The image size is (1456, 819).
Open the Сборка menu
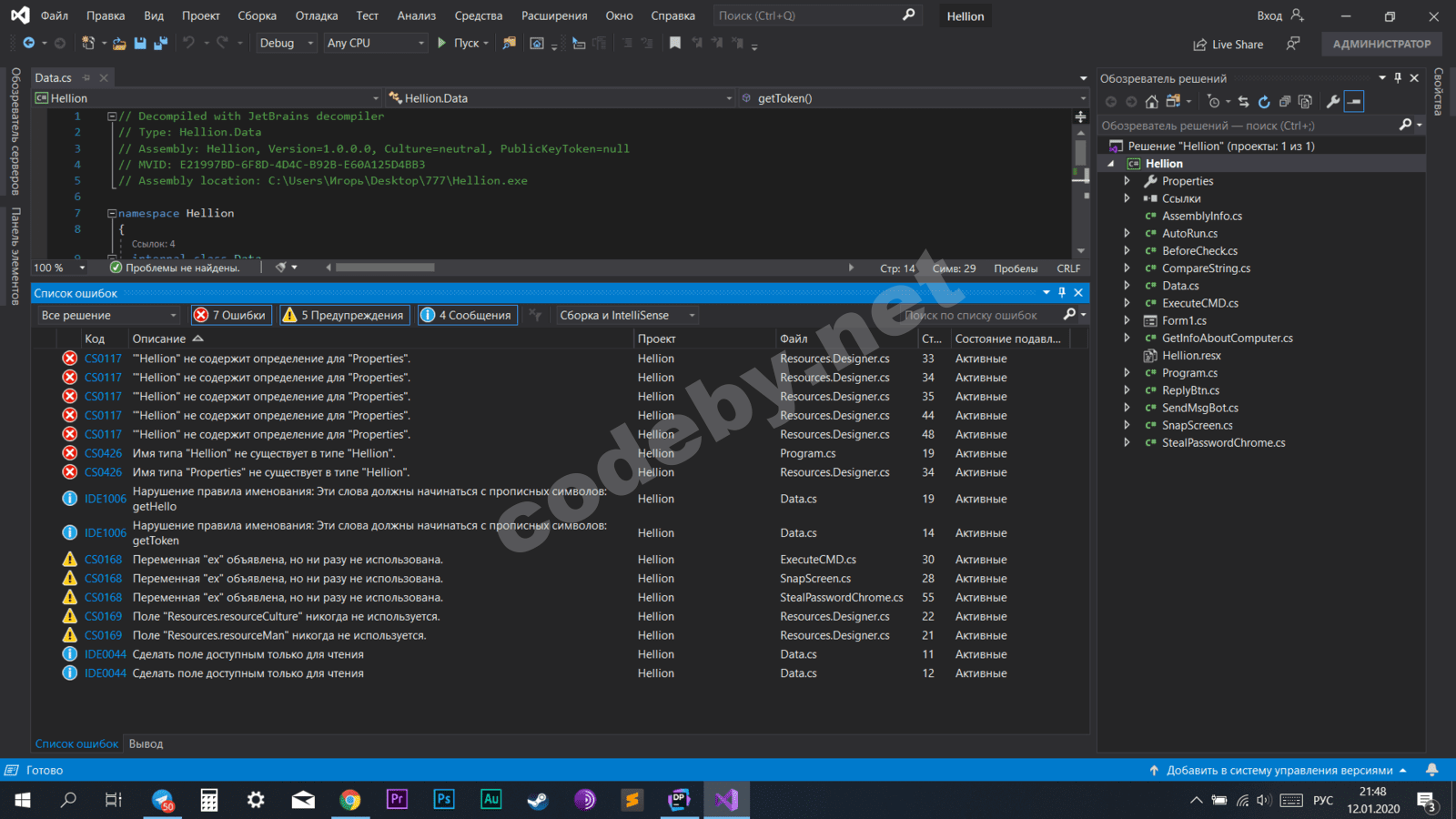coord(257,15)
